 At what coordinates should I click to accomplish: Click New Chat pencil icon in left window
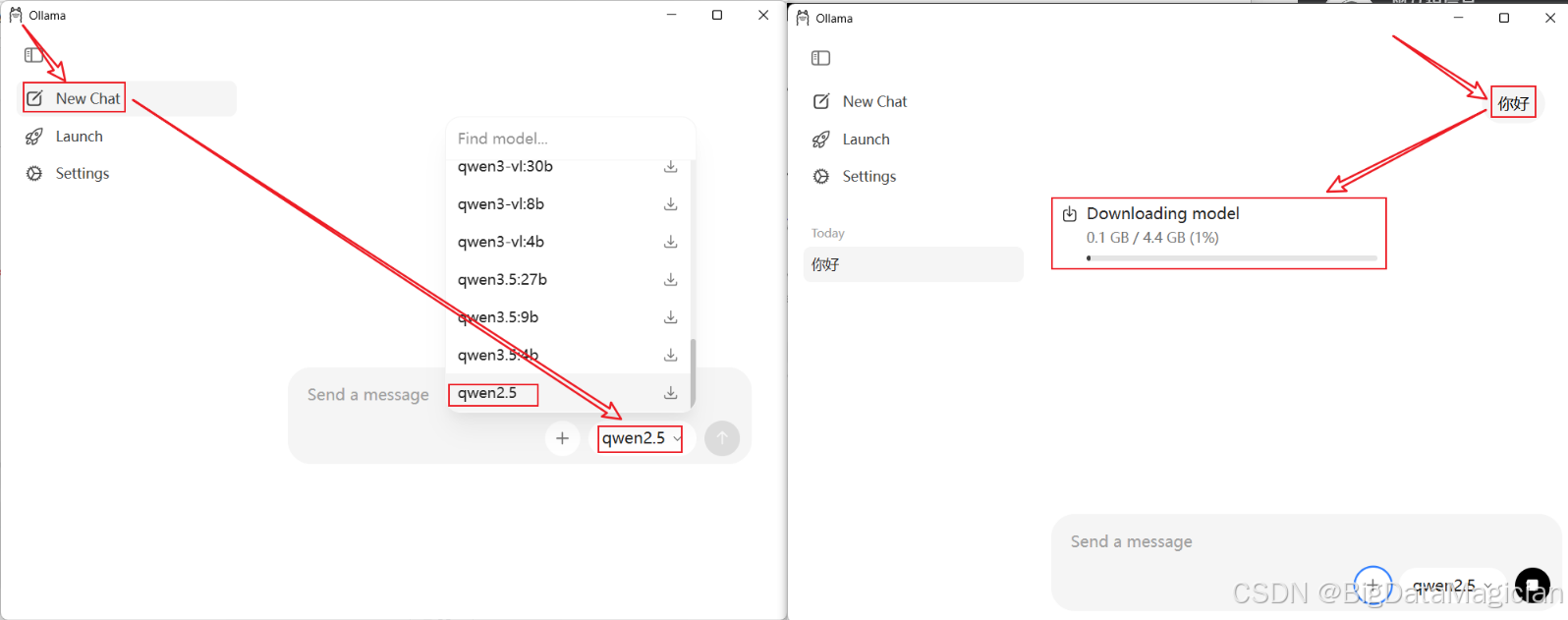click(x=34, y=98)
